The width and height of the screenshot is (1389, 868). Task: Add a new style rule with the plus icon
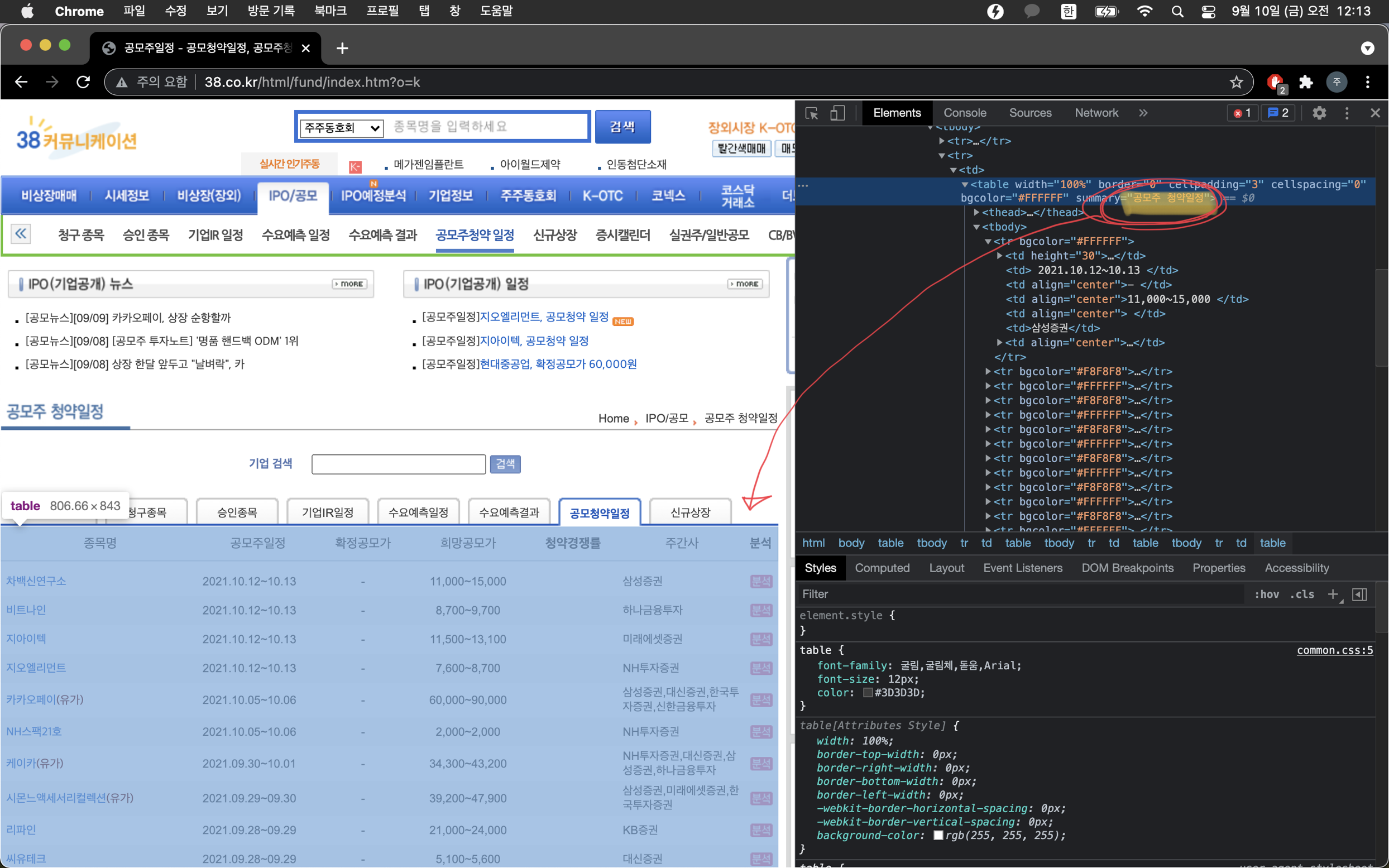point(1332,594)
